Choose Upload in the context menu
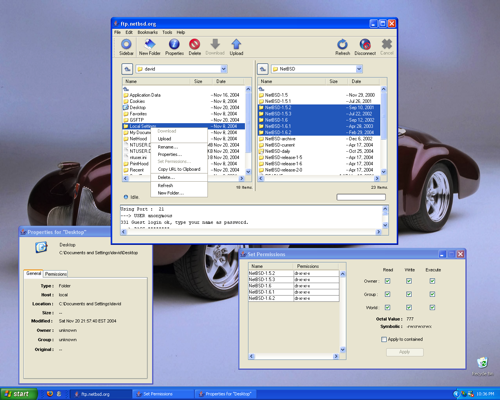 click(x=179, y=139)
